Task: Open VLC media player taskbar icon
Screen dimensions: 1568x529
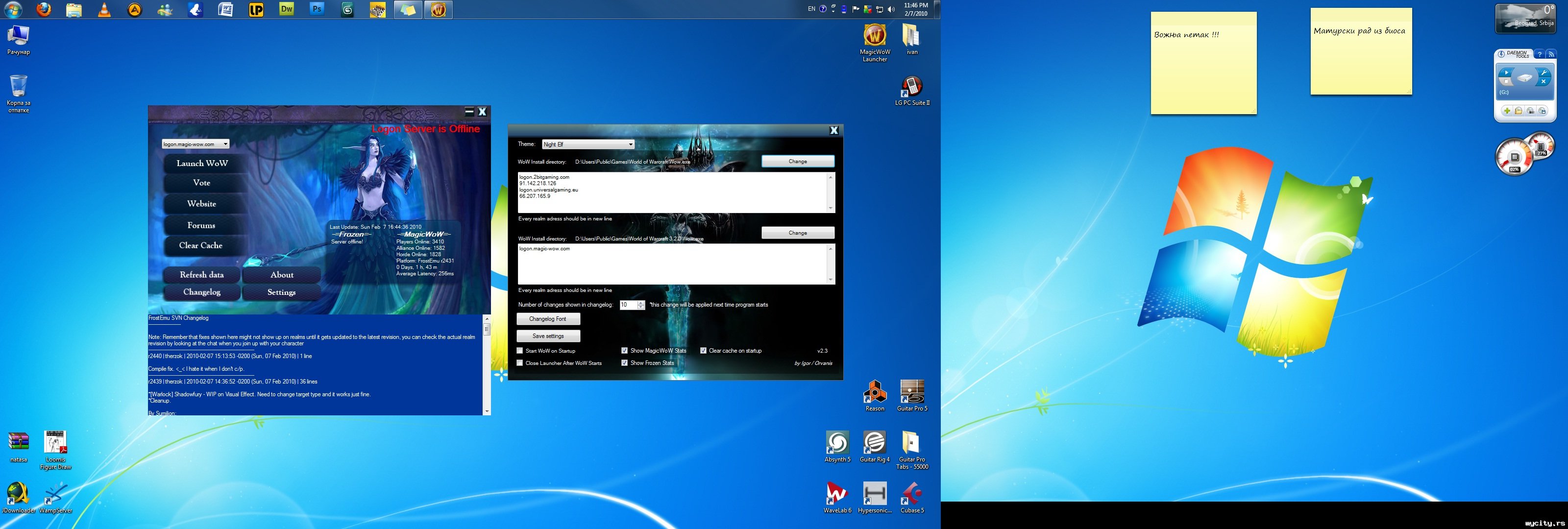Action: 105,10
